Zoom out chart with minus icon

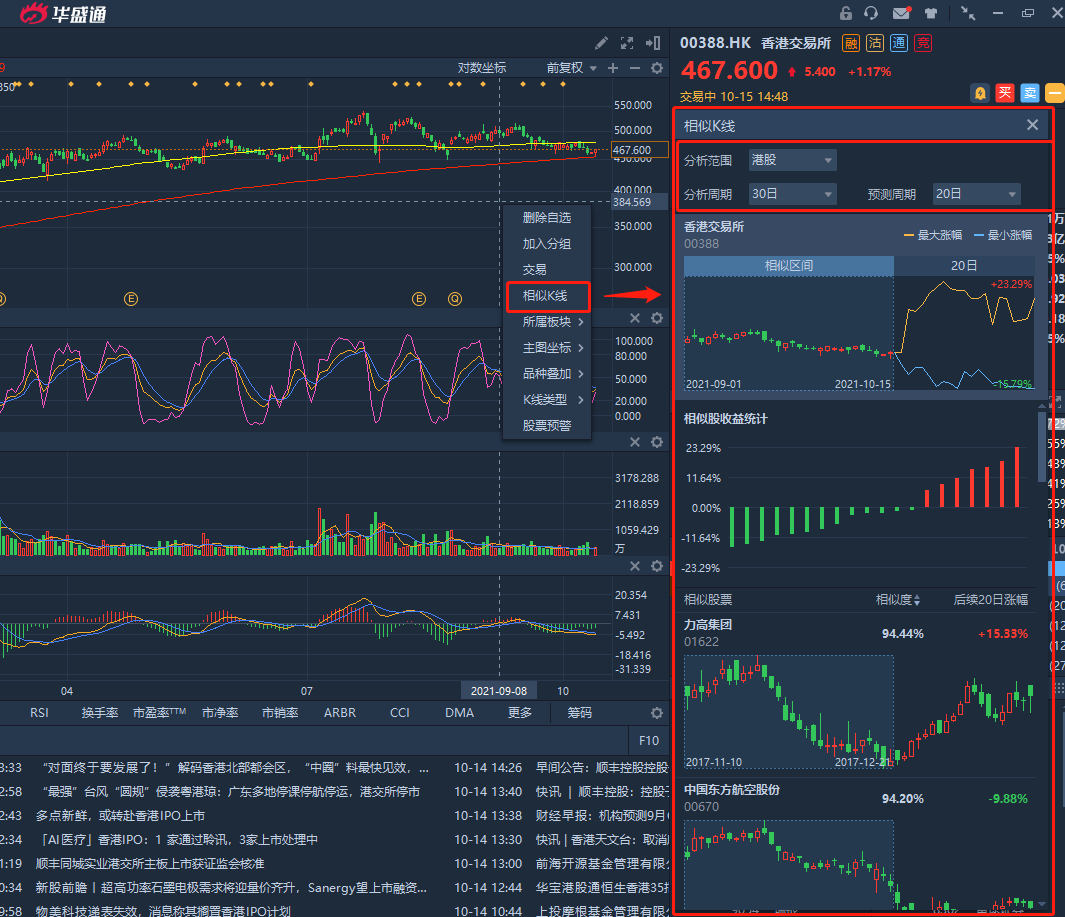pyautogui.click(x=634, y=68)
